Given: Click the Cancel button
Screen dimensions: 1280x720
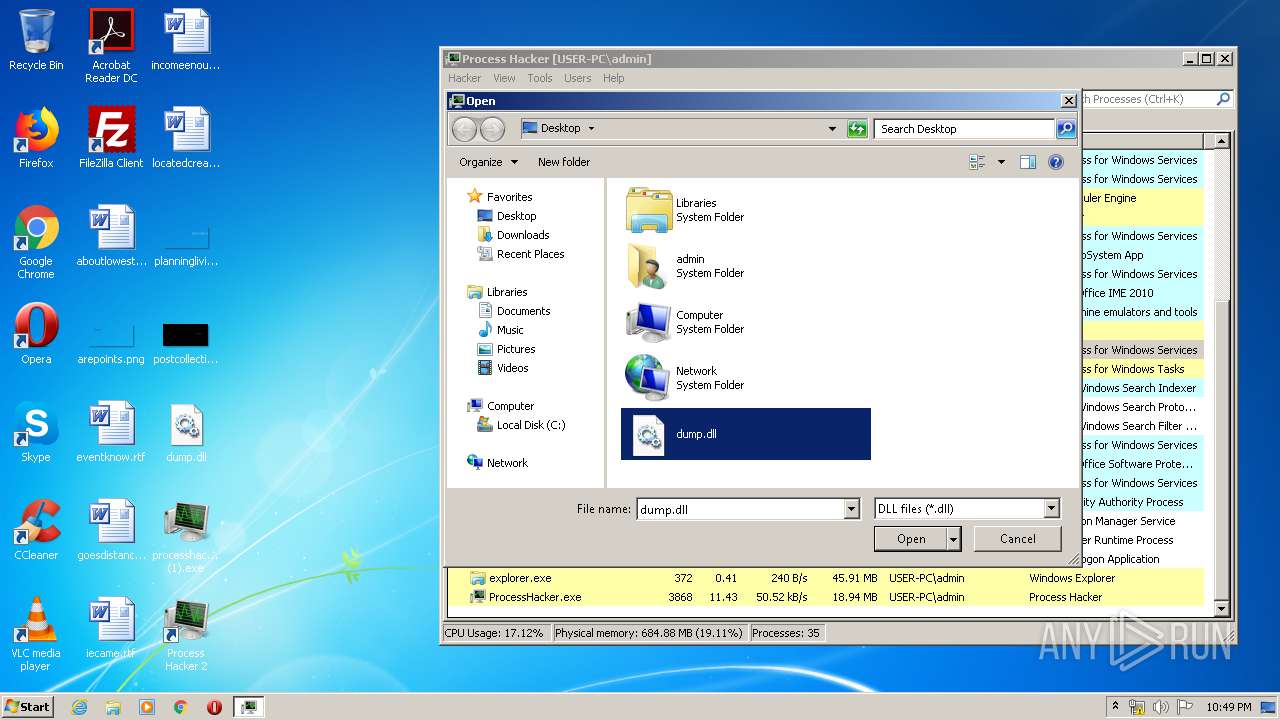Looking at the screenshot, I should pos(1018,539).
